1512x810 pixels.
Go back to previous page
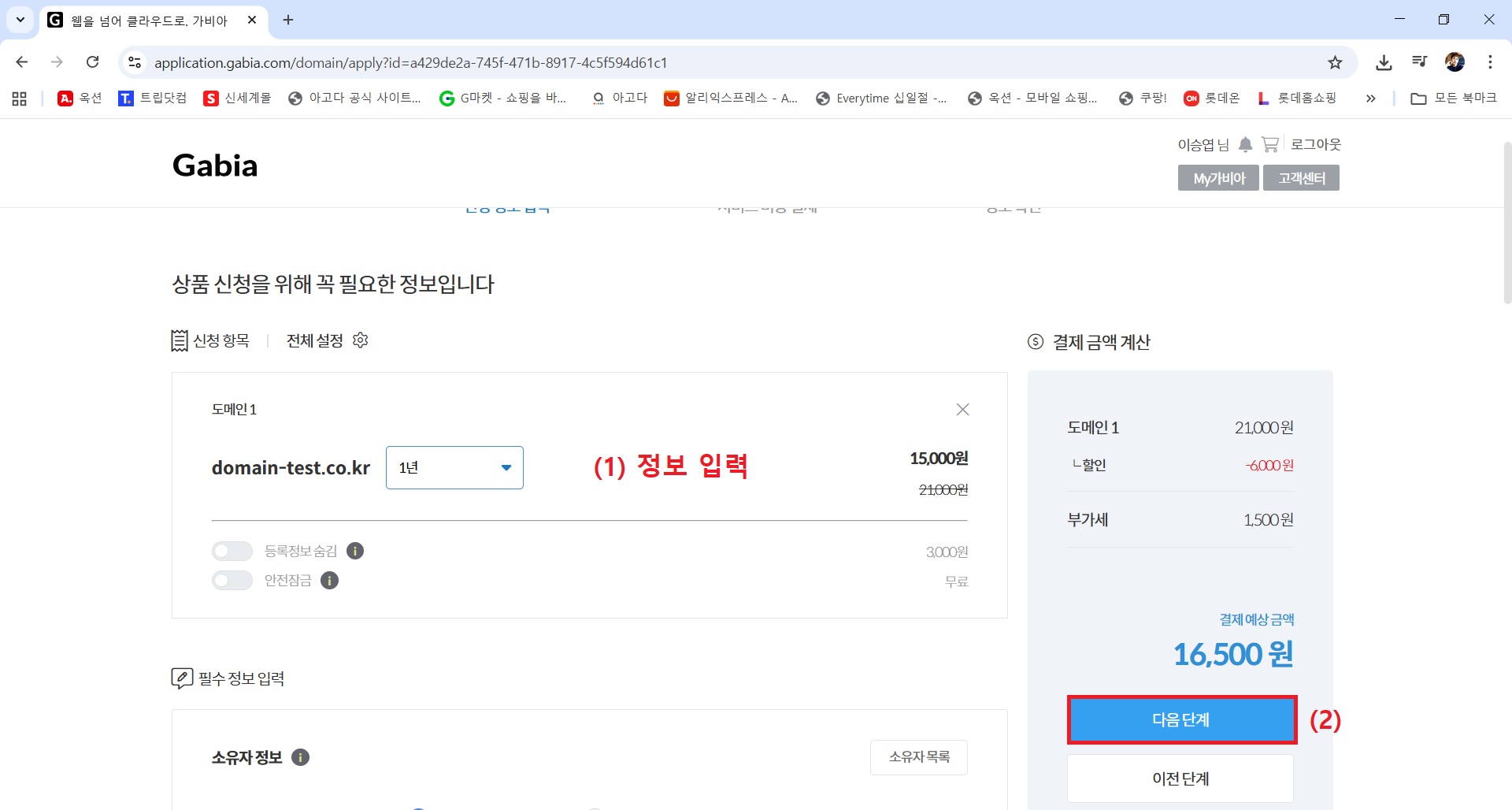click(x=22, y=62)
